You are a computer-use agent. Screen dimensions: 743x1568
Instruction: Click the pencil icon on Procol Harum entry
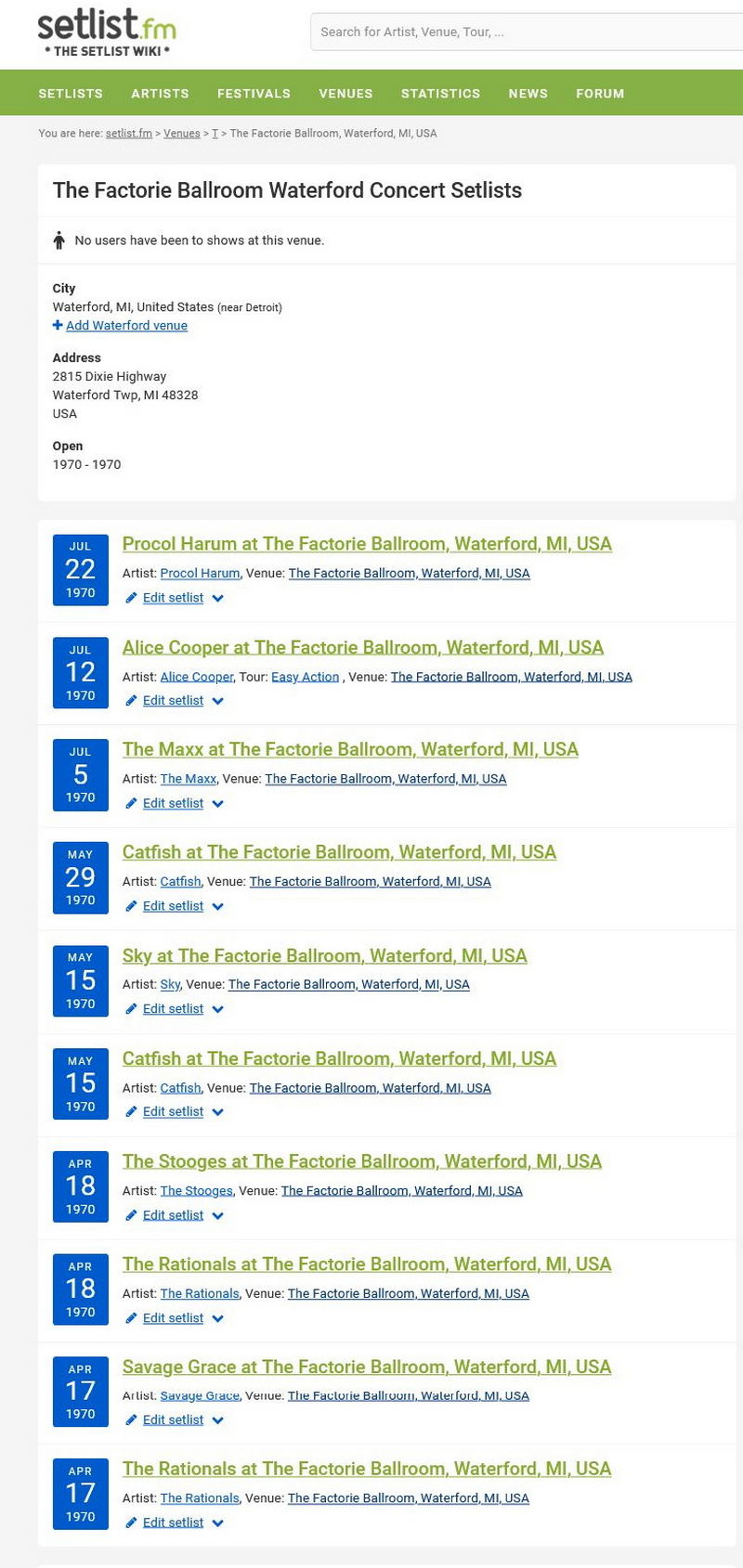[131, 597]
